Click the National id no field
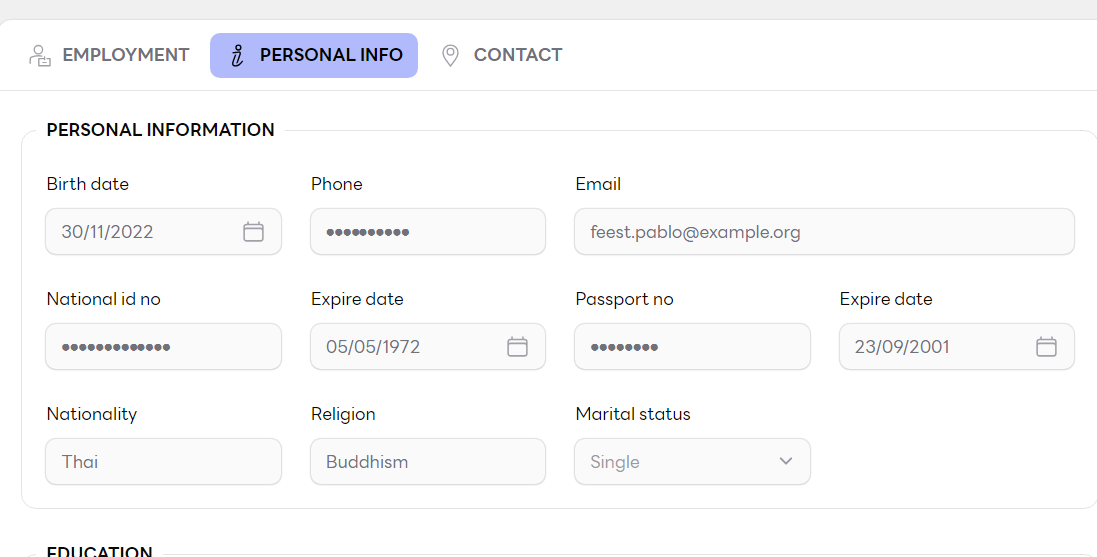Image resolution: width=1097 pixels, height=557 pixels. pos(164,346)
